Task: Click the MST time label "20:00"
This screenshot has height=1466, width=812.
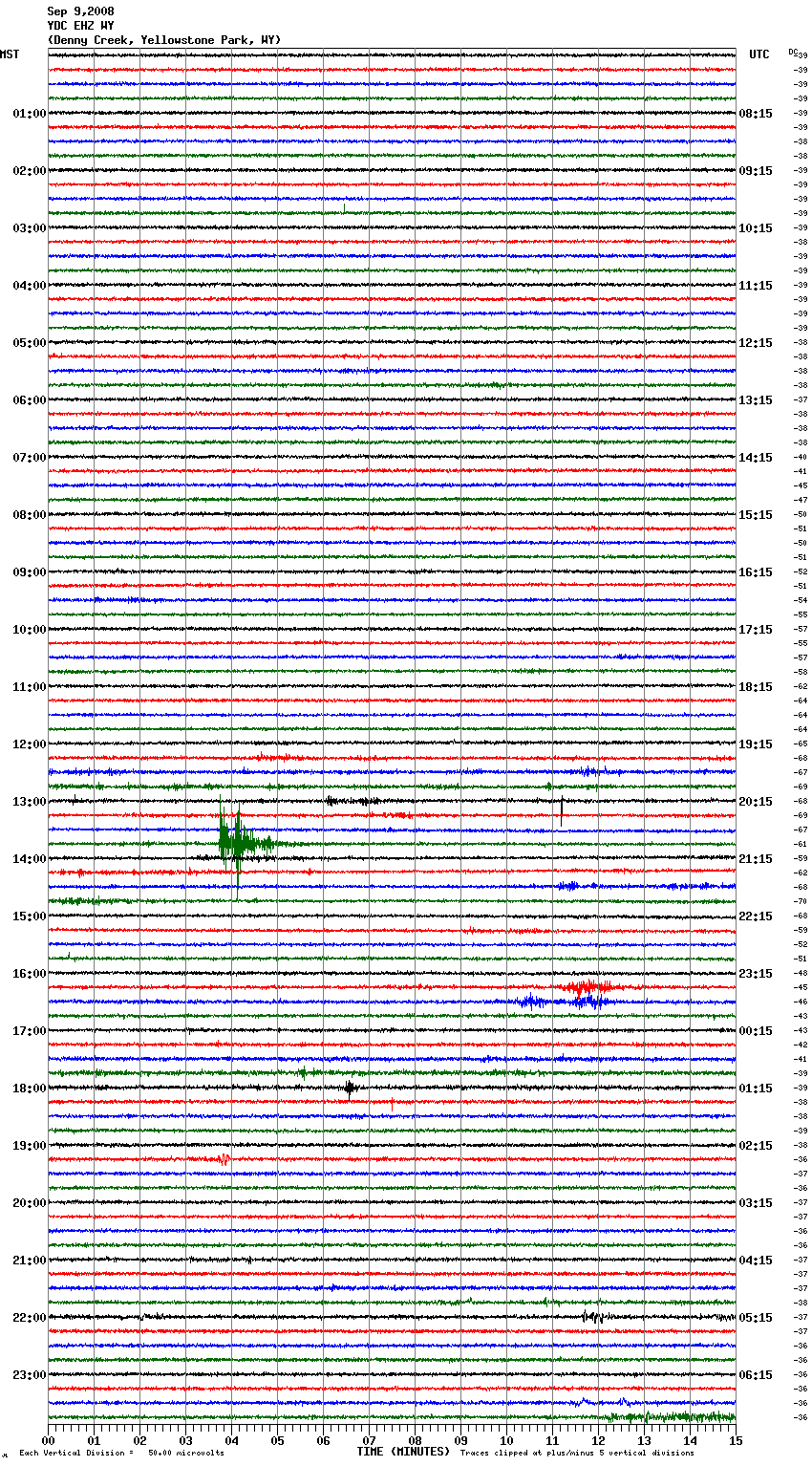Action: [30, 1203]
